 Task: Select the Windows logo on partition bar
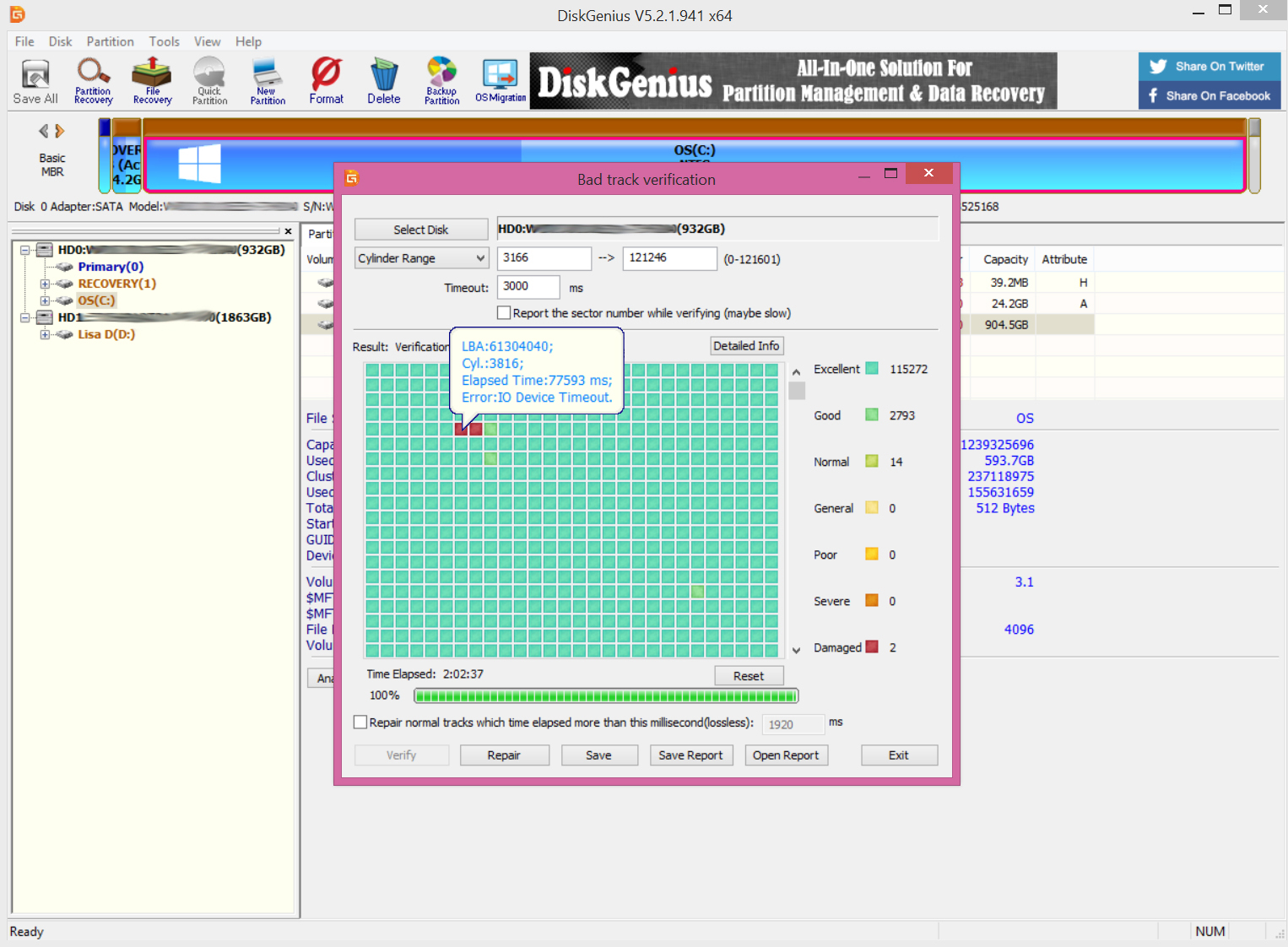point(200,164)
